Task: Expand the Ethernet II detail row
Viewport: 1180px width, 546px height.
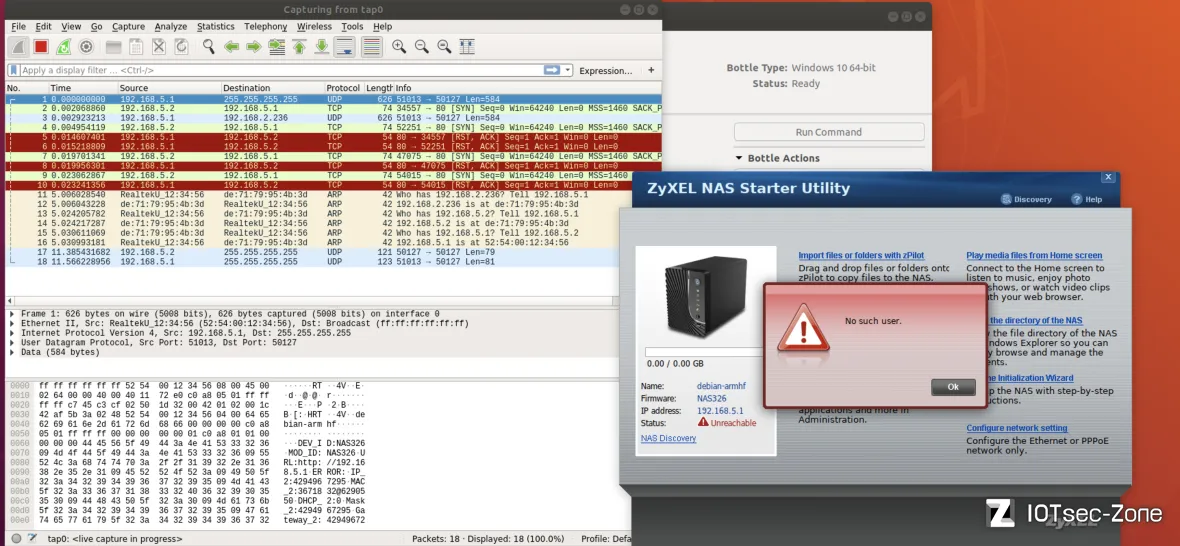Action: pos(11,323)
